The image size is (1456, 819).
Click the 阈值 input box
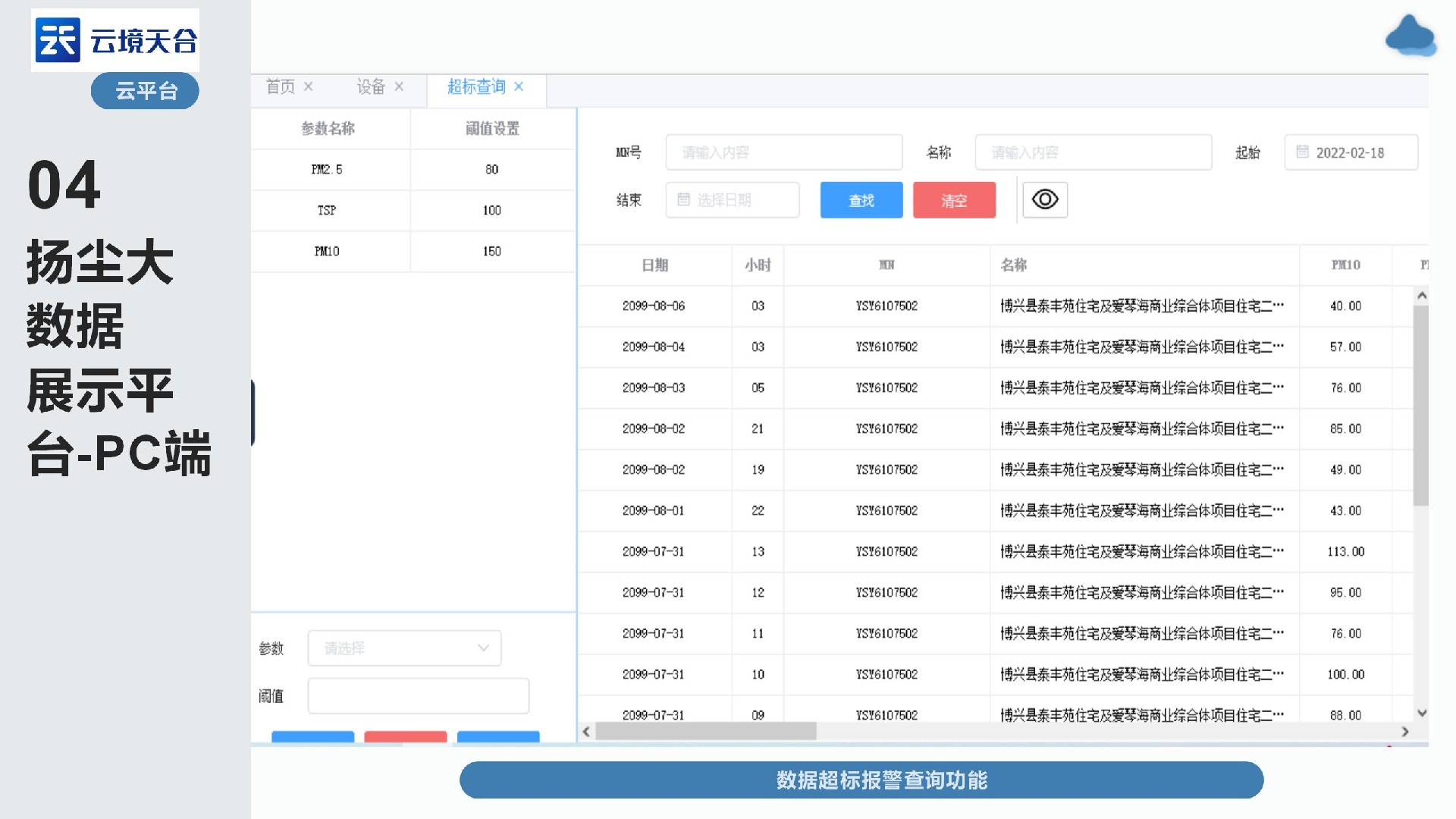click(418, 695)
